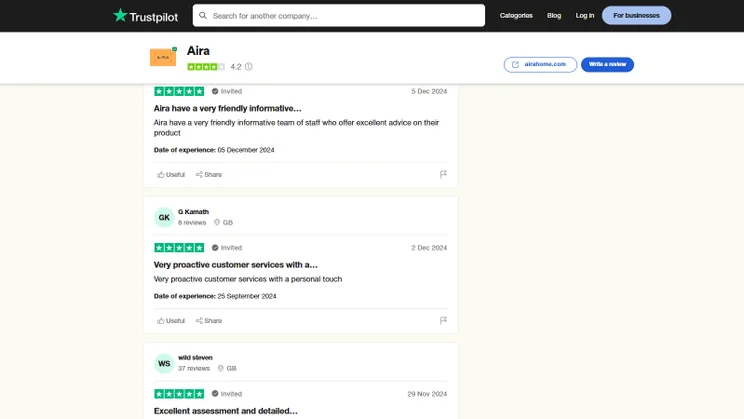Click the five-star rating on 29 Nov review
The height and width of the screenshot is (419, 744).
tap(179, 394)
